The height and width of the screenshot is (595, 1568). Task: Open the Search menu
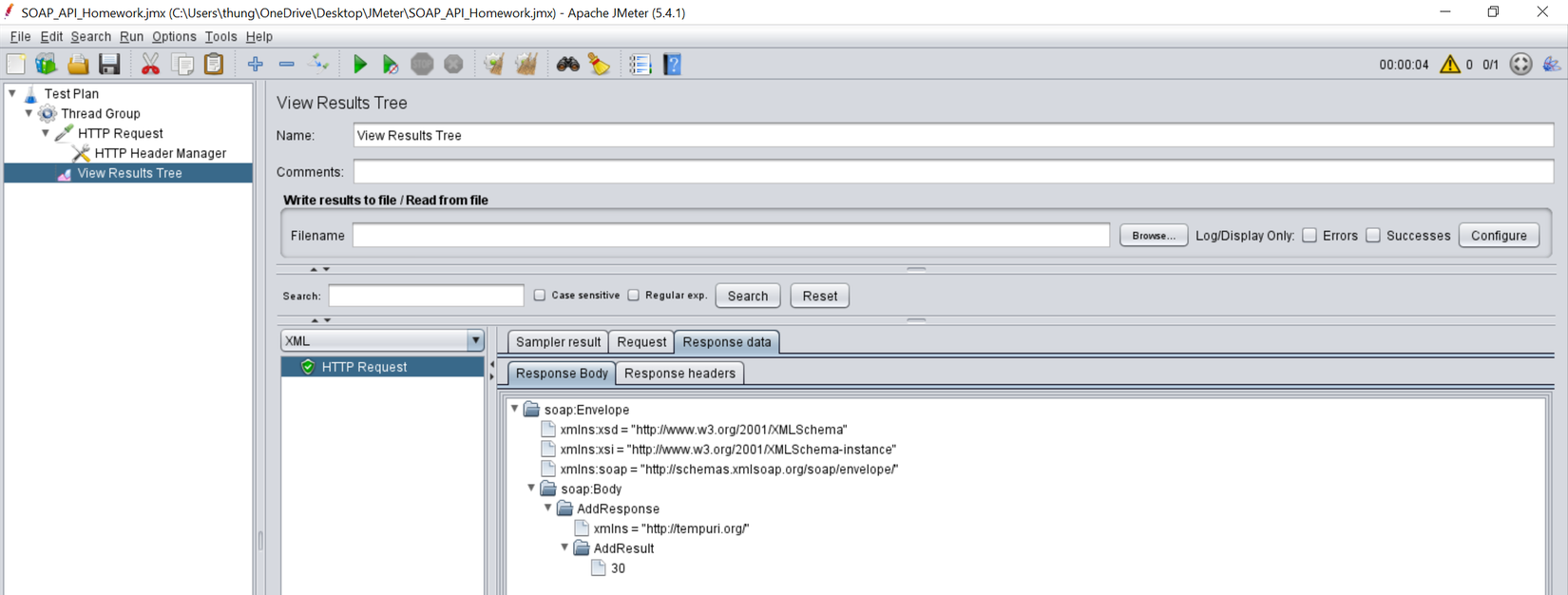90,36
